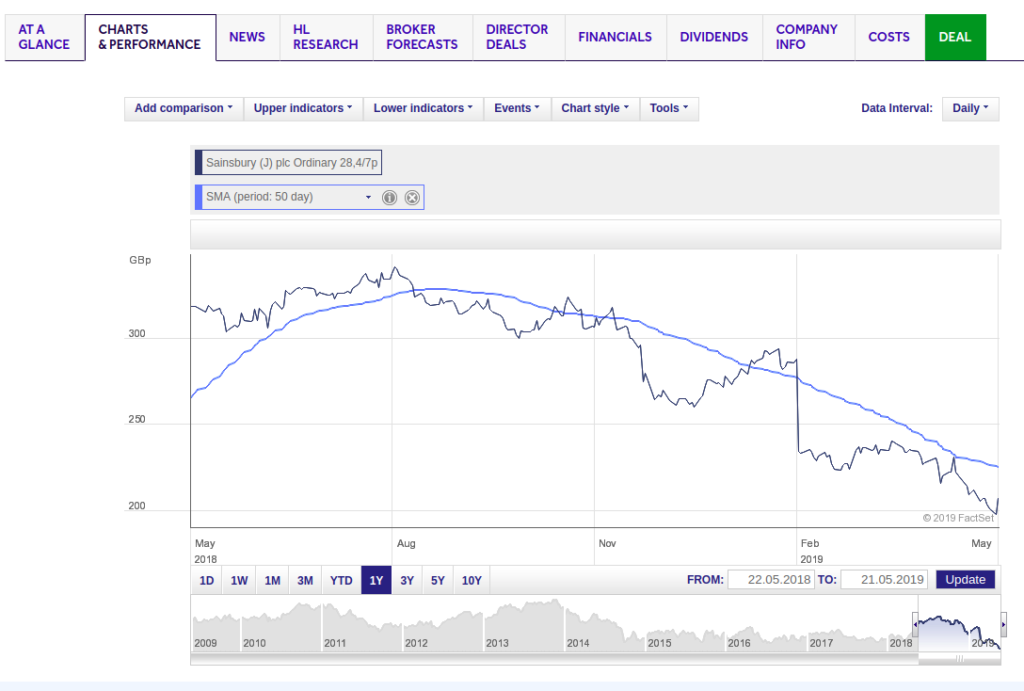Open the SMA period dropdown arrow

tap(368, 198)
